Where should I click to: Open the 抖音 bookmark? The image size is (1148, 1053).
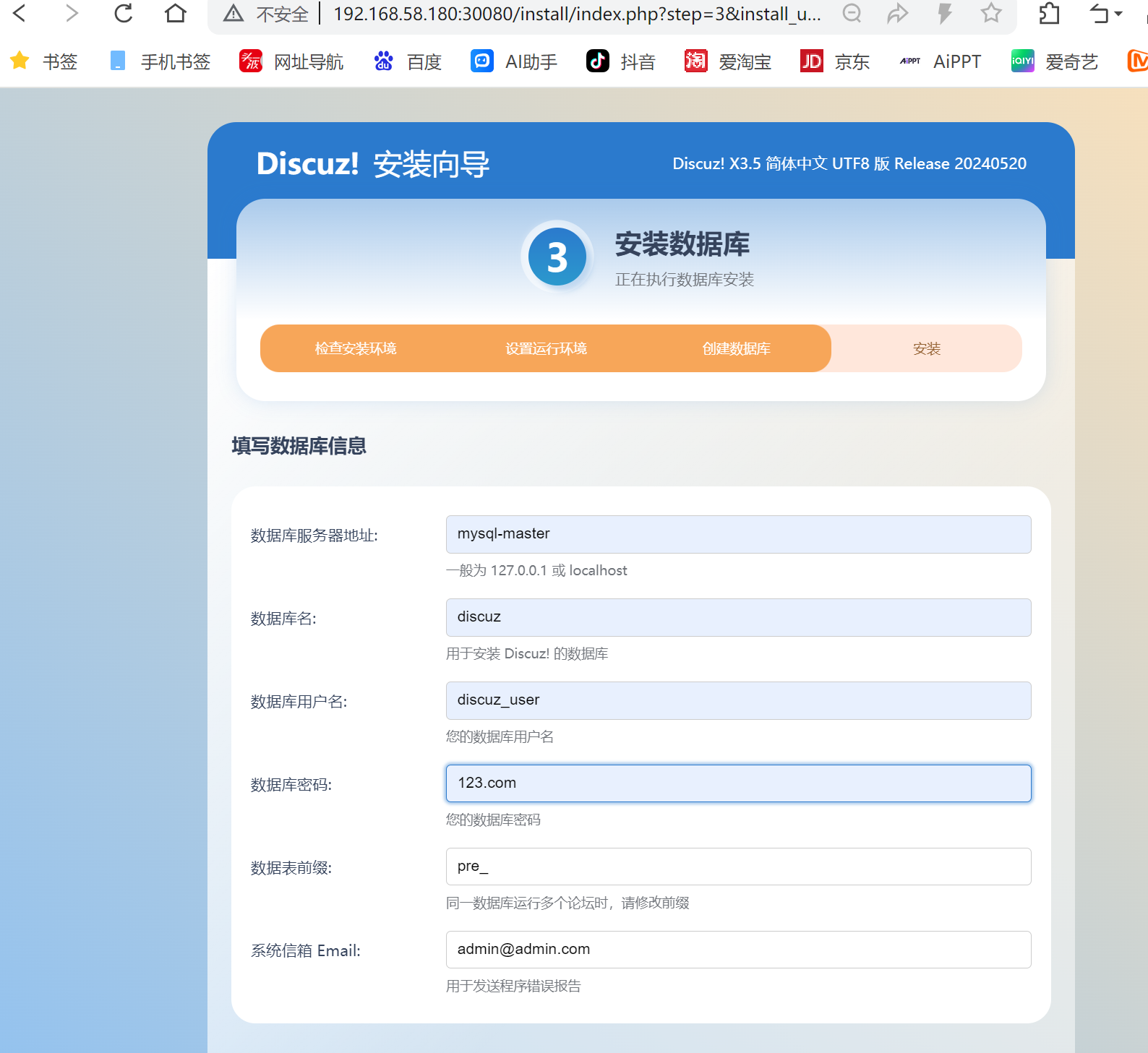[620, 61]
